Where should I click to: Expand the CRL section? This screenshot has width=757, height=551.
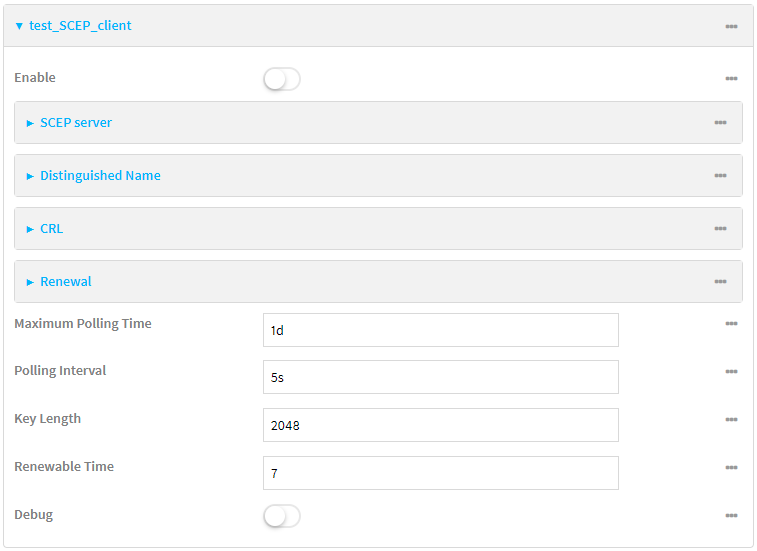tap(50, 229)
